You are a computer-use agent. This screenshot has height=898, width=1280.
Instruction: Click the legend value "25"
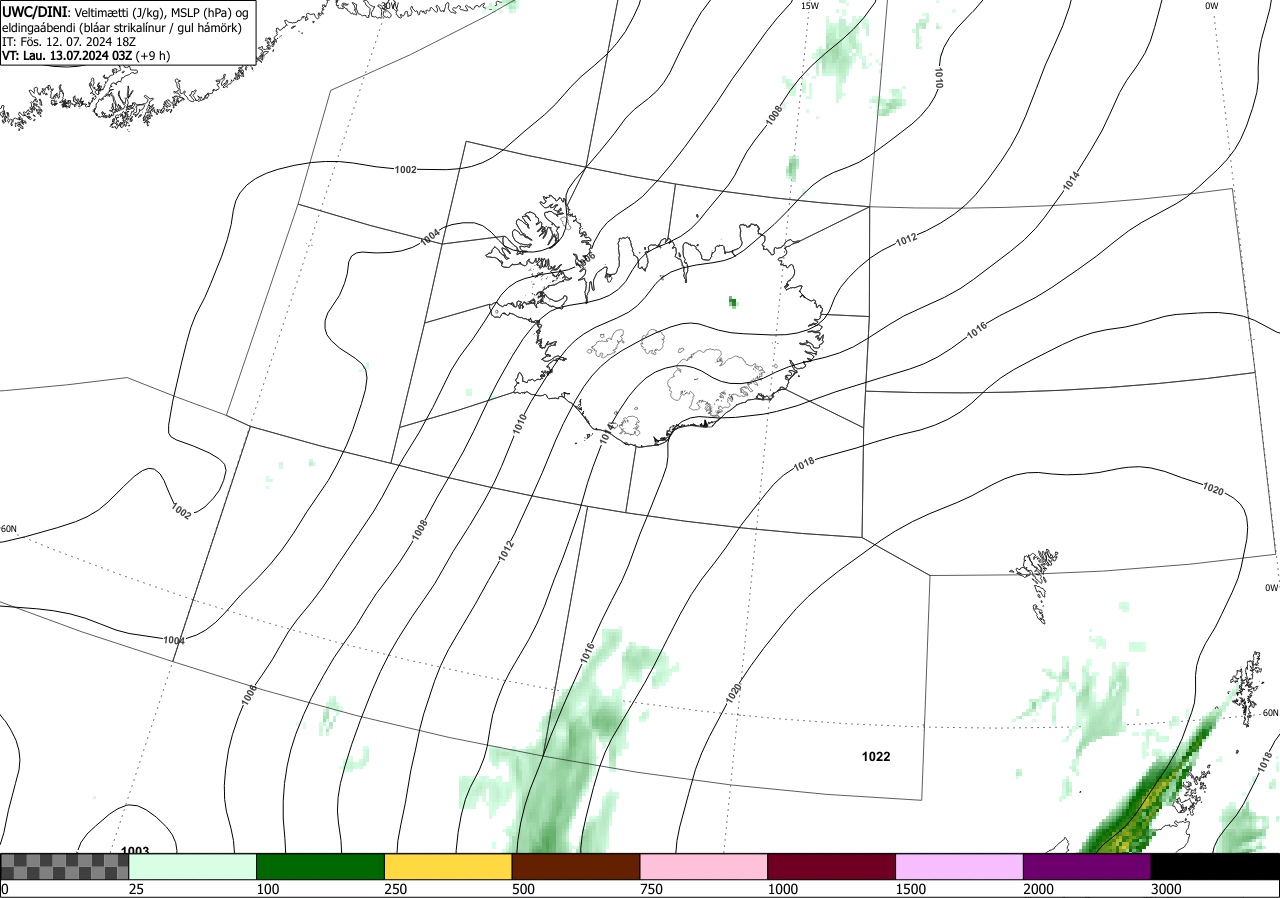(x=136, y=889)
